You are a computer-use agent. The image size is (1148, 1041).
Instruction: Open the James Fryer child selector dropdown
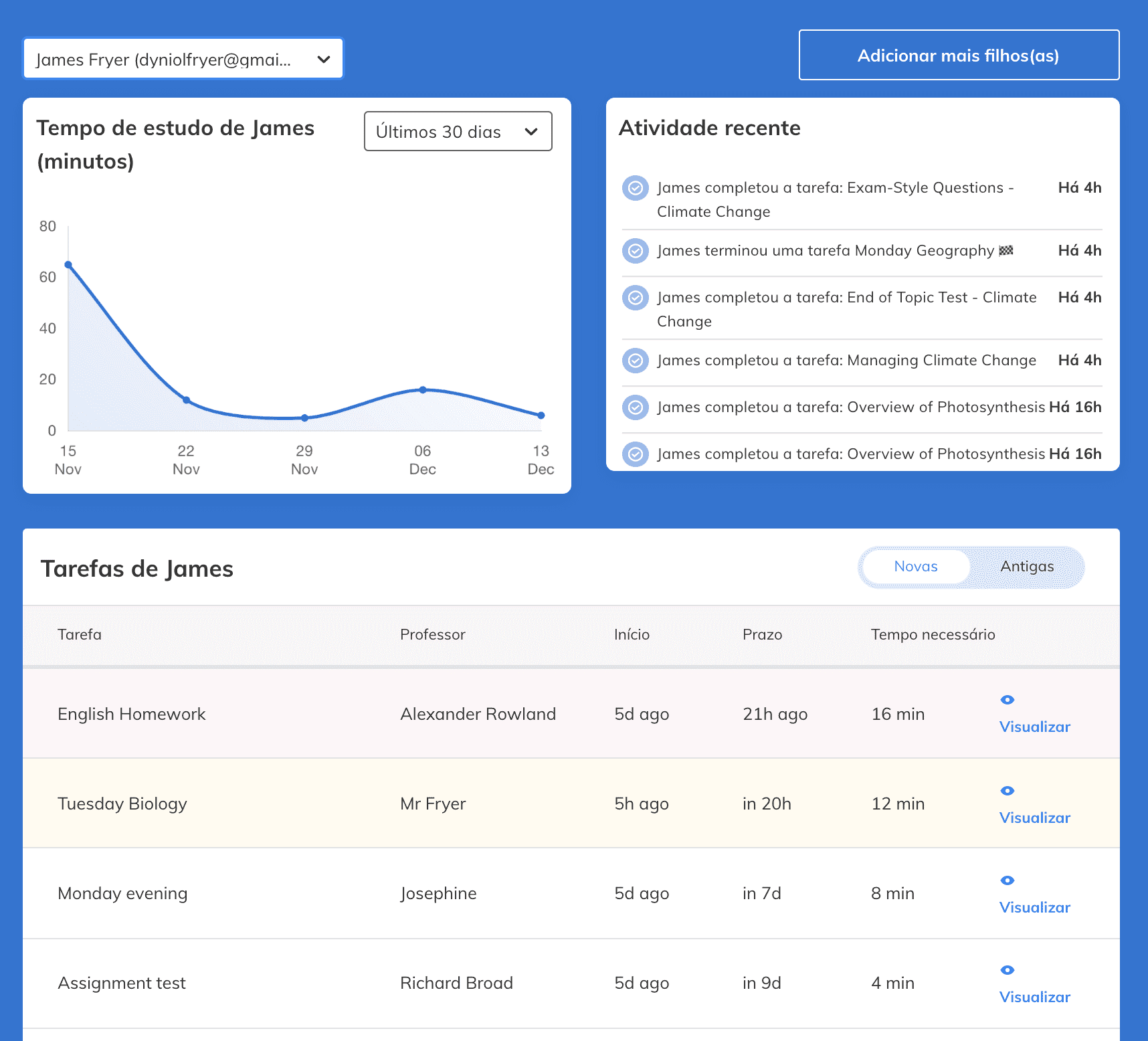click(x=183, y=59)
